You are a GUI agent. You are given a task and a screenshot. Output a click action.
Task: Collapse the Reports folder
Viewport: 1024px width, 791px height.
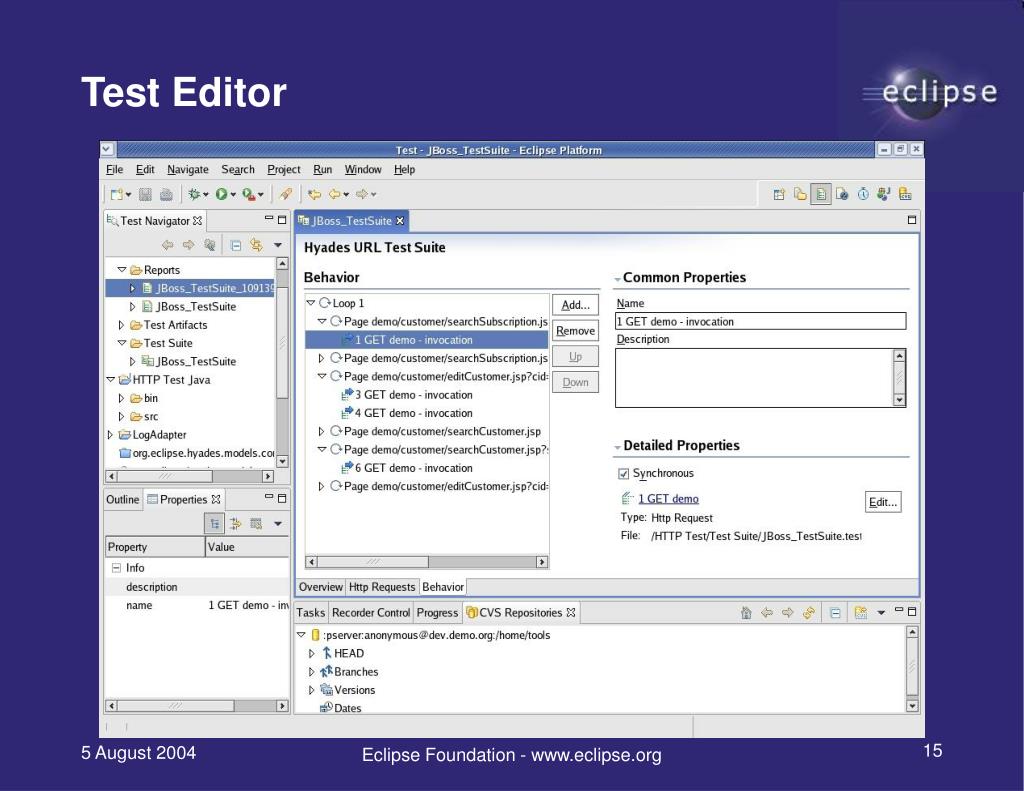(x=122, y=270)
